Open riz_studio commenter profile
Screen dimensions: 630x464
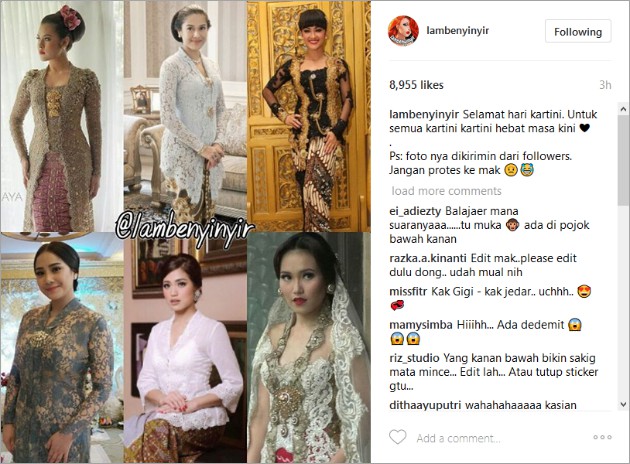[414, 358]
